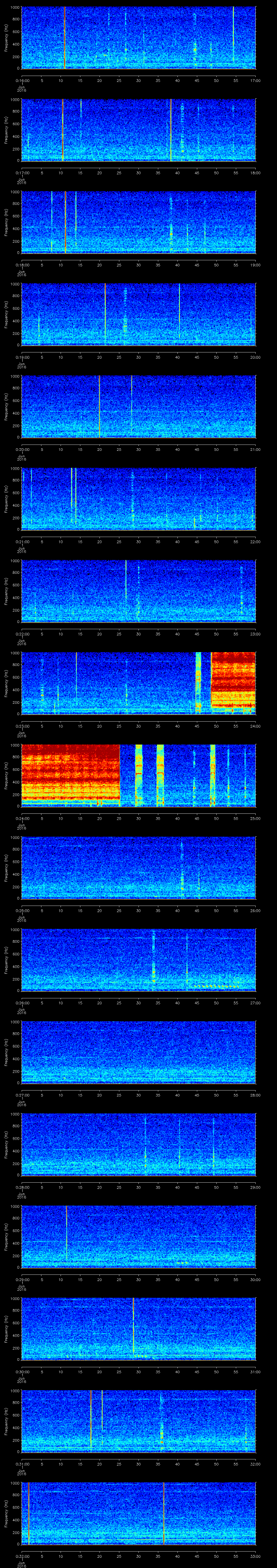Click the quiet spectrogram panel starting at 0:27:00
Image resolution: width=277 pixels, height=1568 pixels.
click(138, 1052)
